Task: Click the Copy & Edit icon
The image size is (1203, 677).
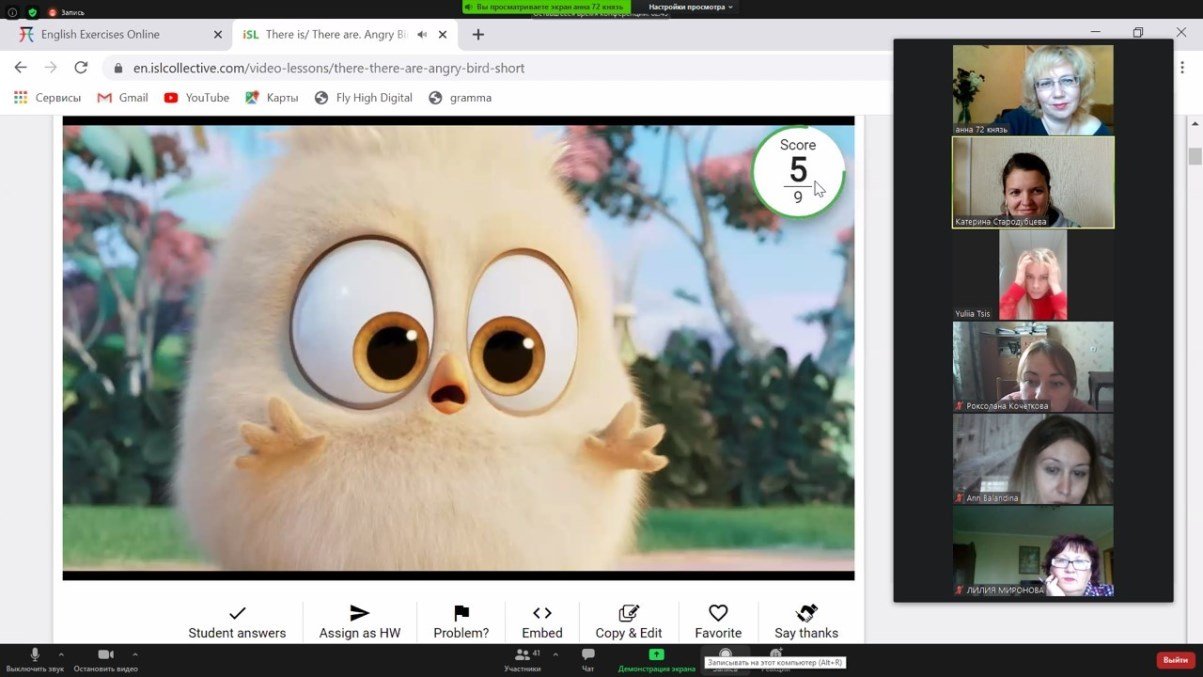Action: pyautogui.click(x=629, y=613)
